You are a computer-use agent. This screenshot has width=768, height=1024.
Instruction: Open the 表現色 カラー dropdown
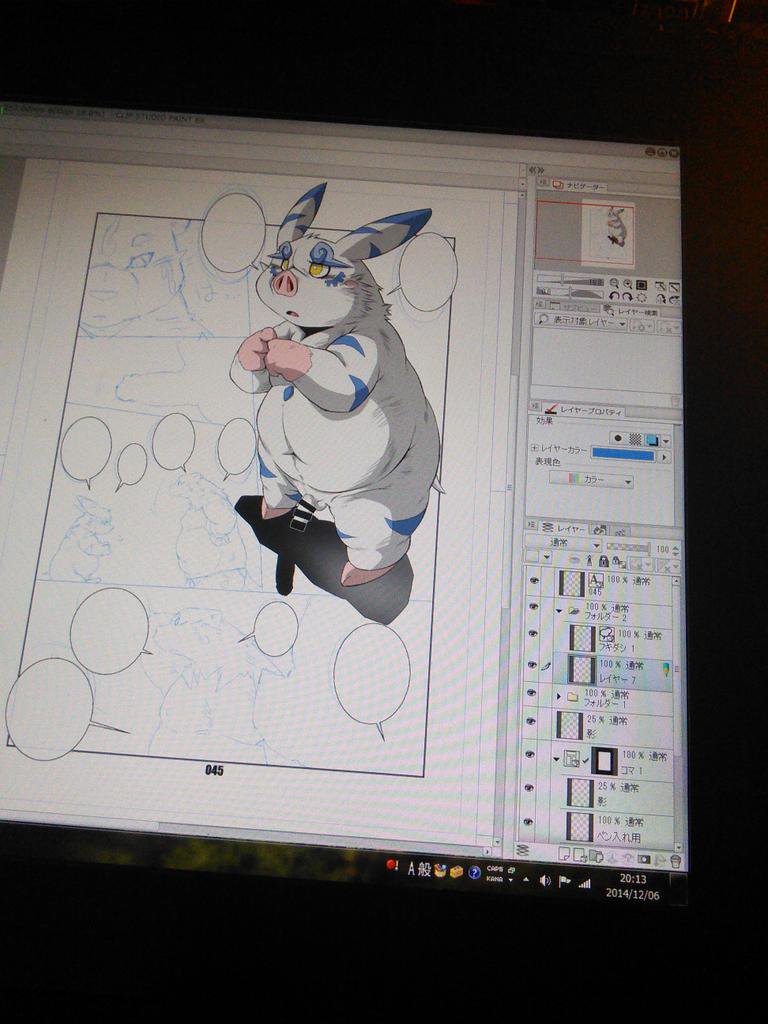591,481
